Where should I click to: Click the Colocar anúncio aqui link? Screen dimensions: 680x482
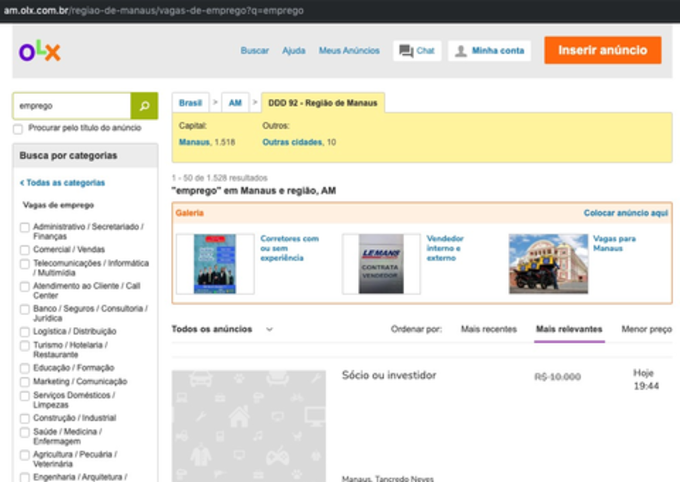[625, 213]
